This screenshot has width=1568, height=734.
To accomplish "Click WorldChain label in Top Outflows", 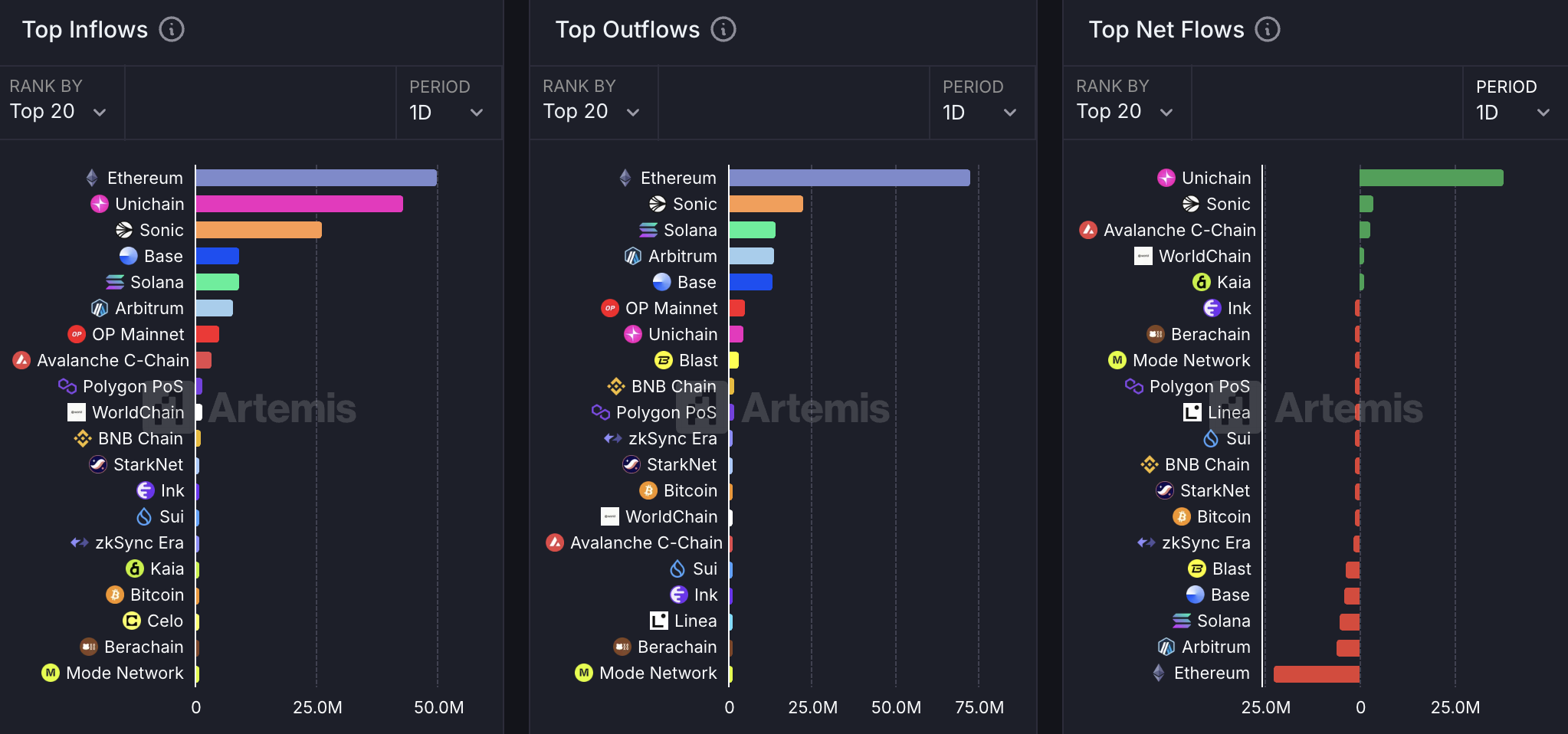I will click(671, 516).
